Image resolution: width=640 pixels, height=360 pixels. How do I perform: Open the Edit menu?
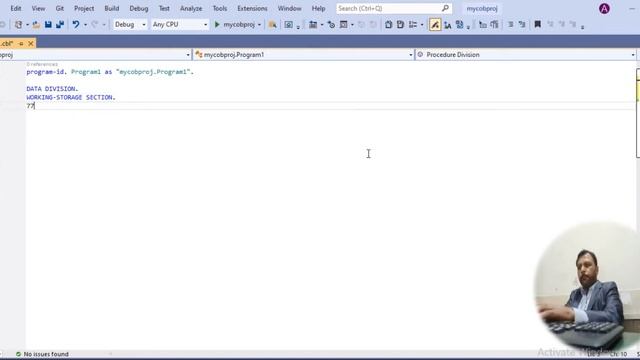pyautogui.click(x=16, y=9)
